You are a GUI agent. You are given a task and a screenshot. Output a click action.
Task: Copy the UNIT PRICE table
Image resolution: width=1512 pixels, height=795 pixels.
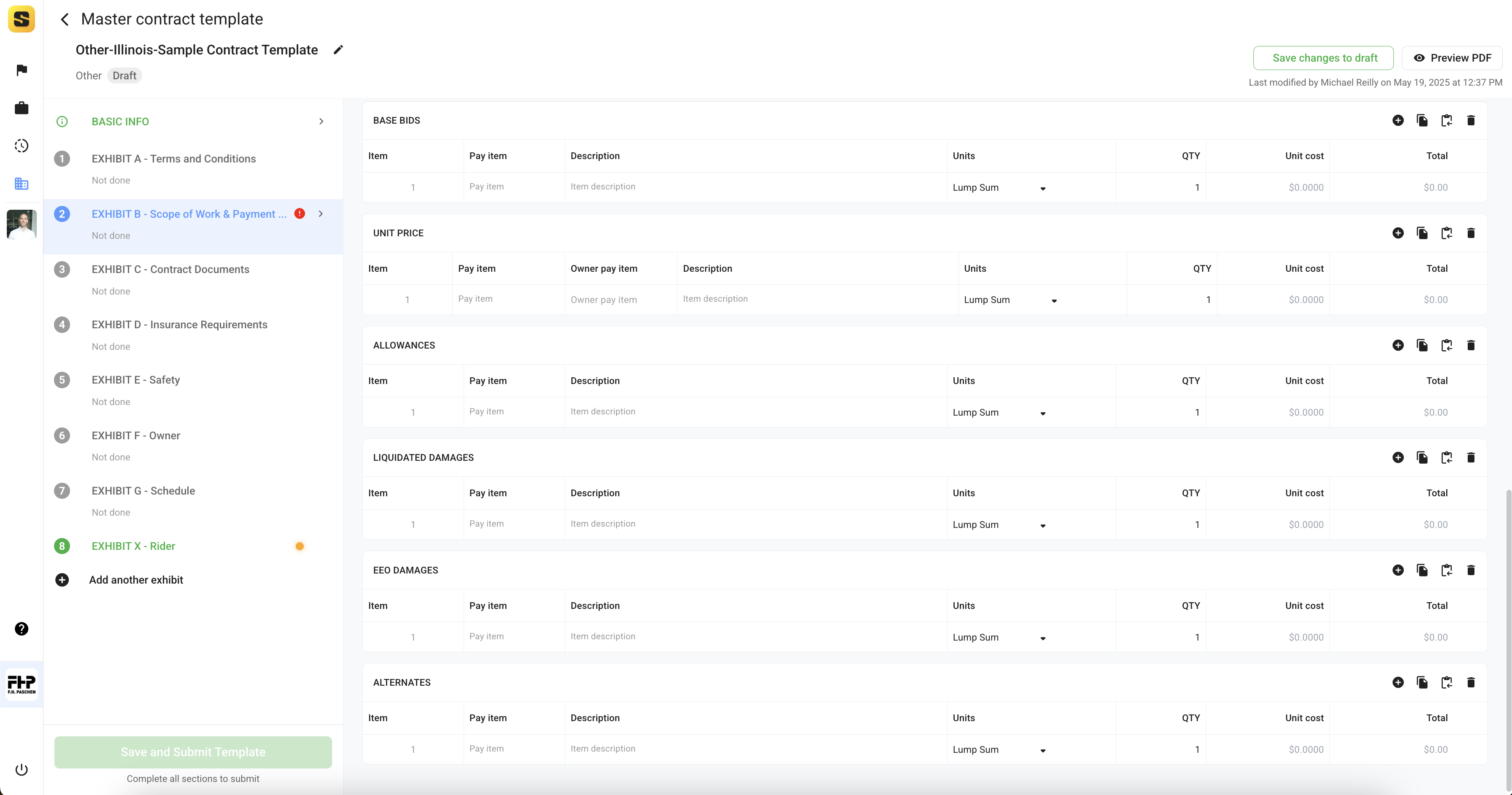[x=1422, y=233]
